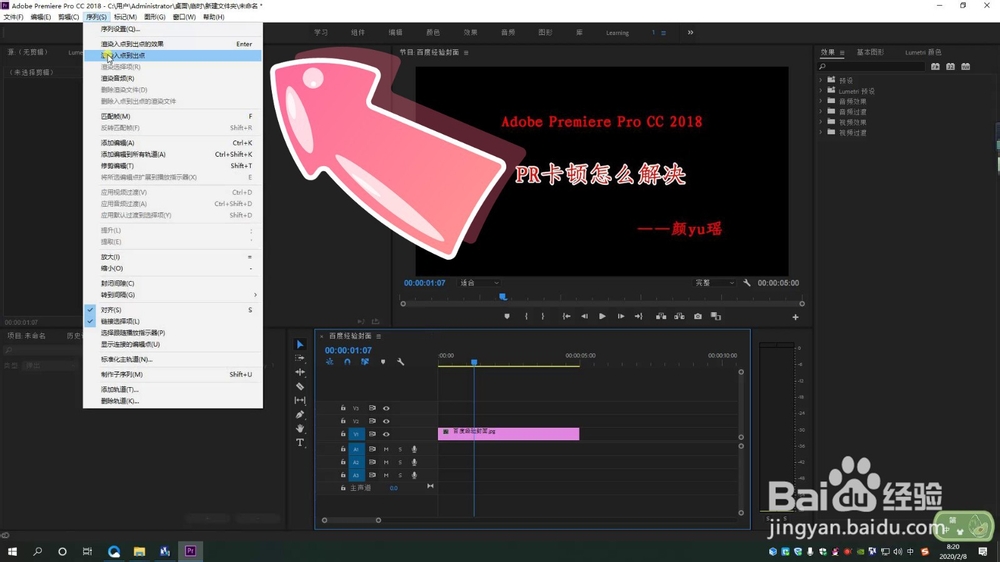
Task: Click Mark Out bracket icon
Action: 543,316
